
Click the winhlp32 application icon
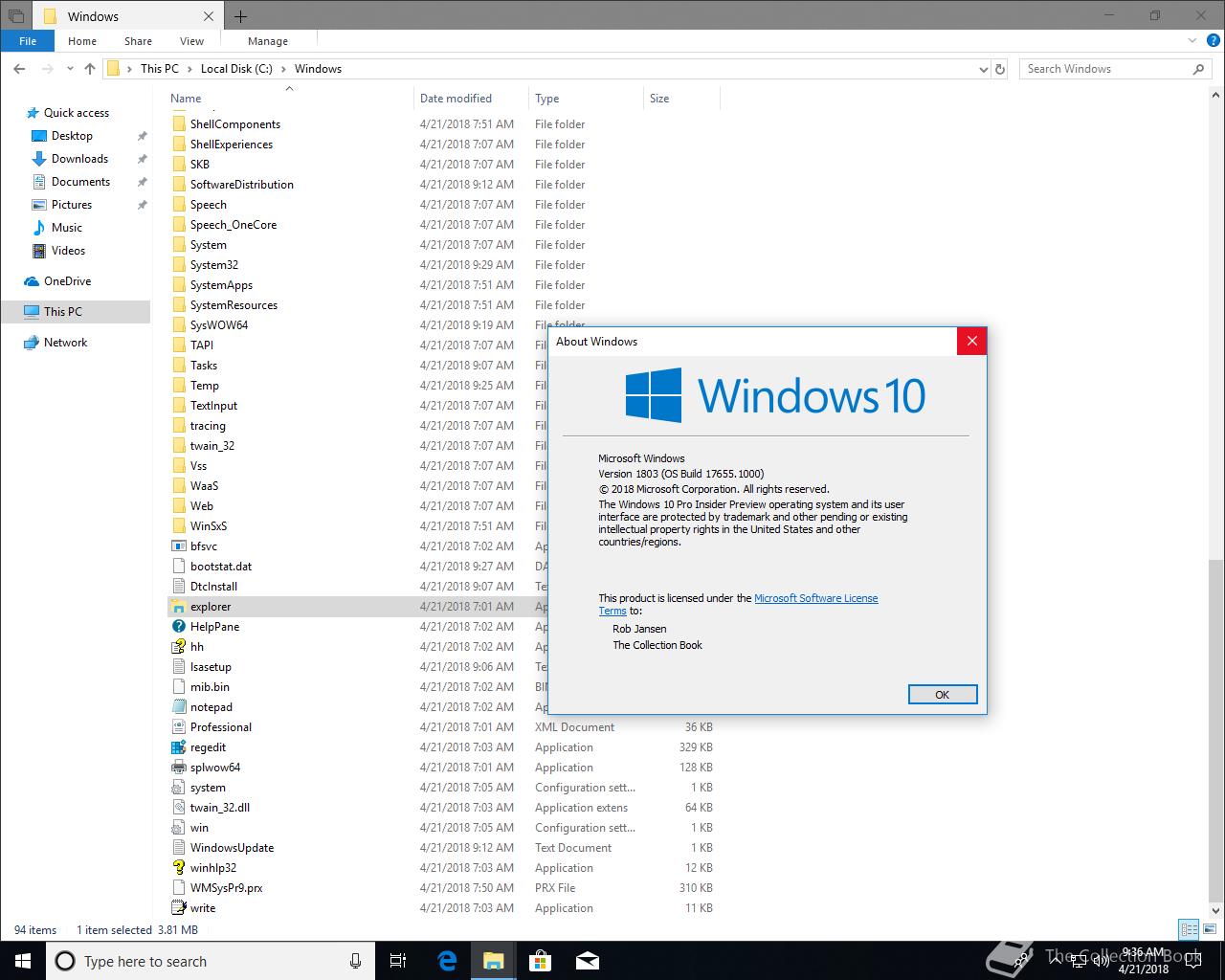pos(178,868)
